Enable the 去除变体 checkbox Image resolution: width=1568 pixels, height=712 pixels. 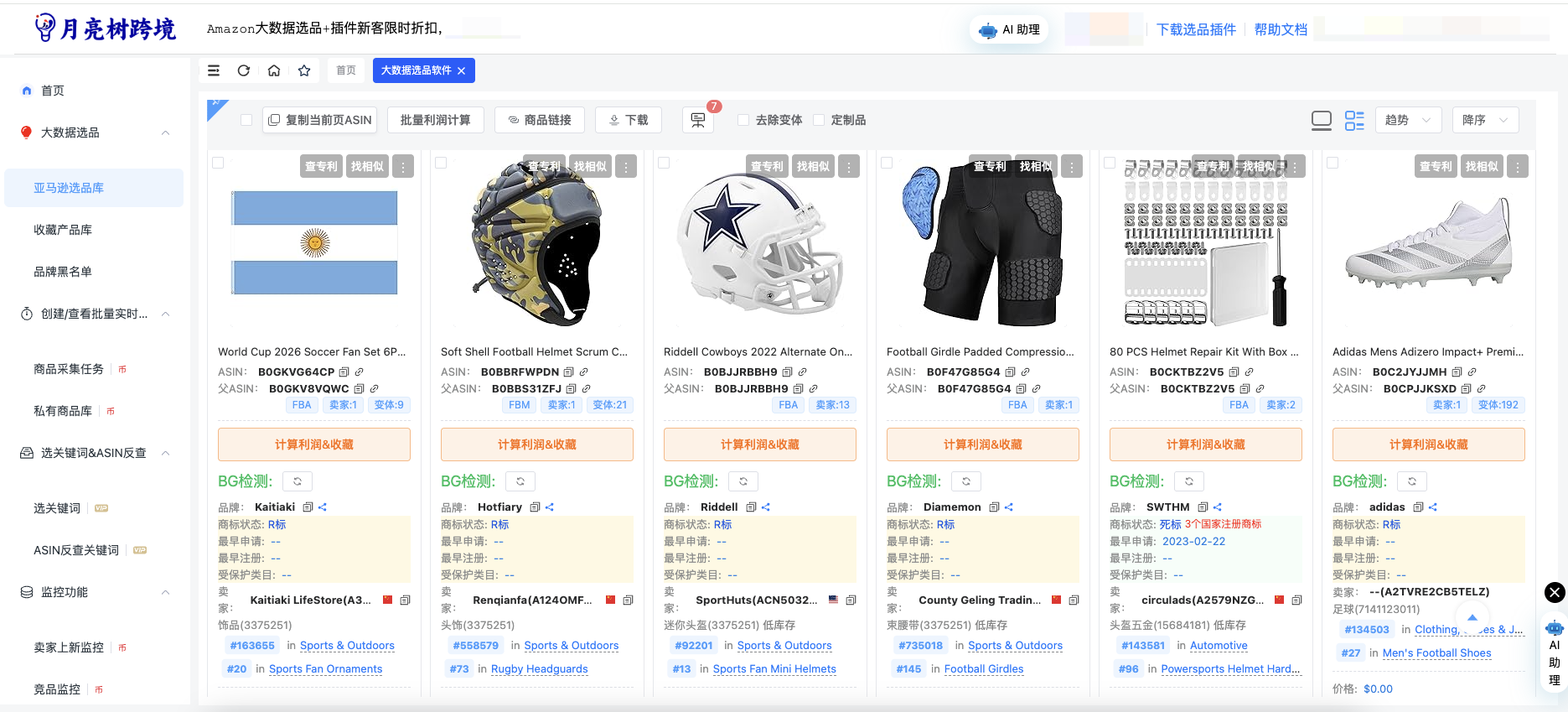coord(743,120)
